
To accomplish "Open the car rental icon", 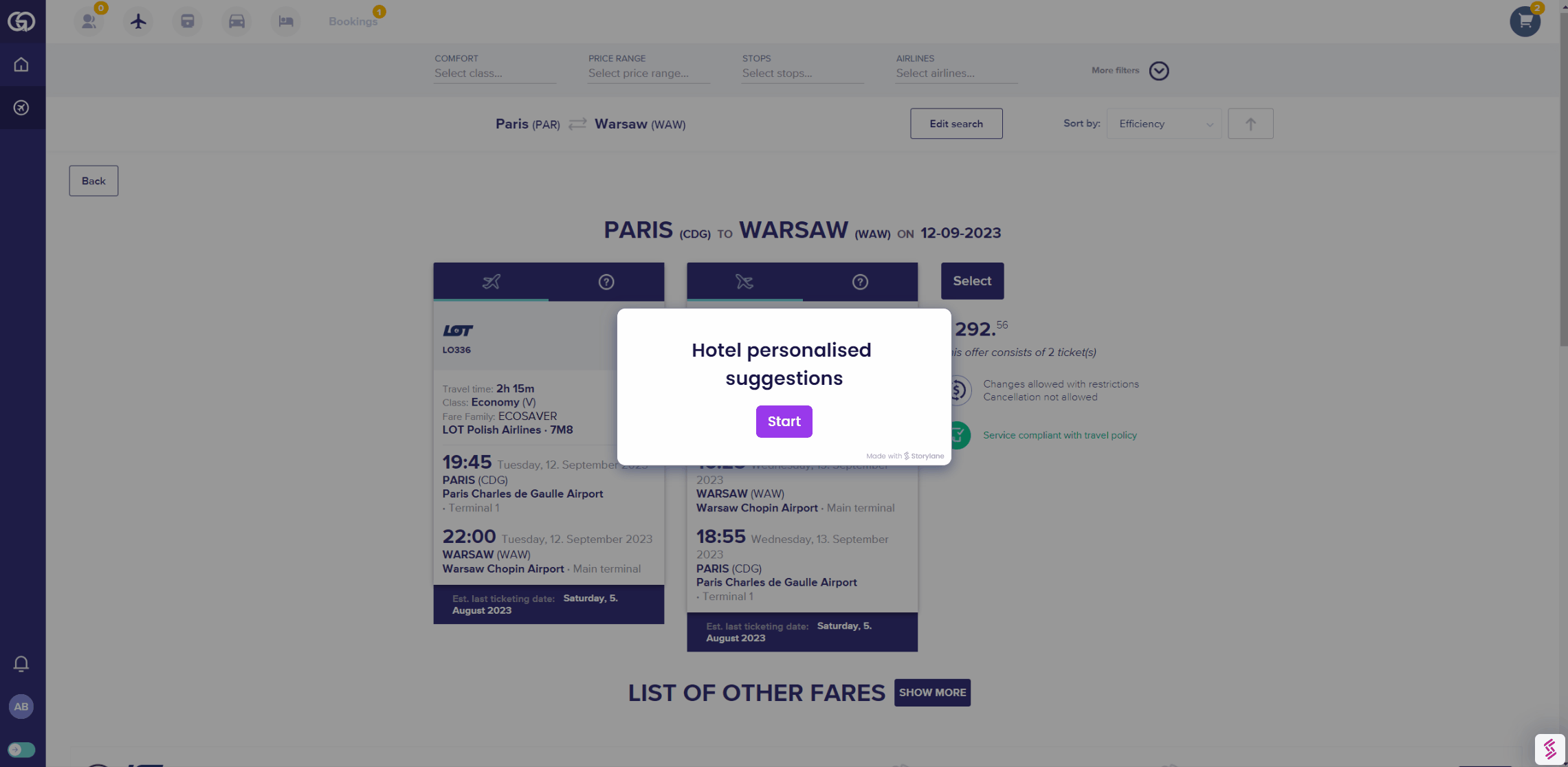I will point(236,21).
